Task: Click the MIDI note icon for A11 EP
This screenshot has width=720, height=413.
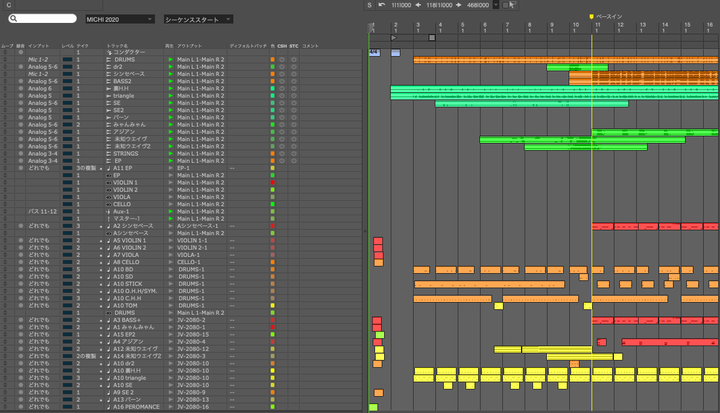Action: [107, 168]
